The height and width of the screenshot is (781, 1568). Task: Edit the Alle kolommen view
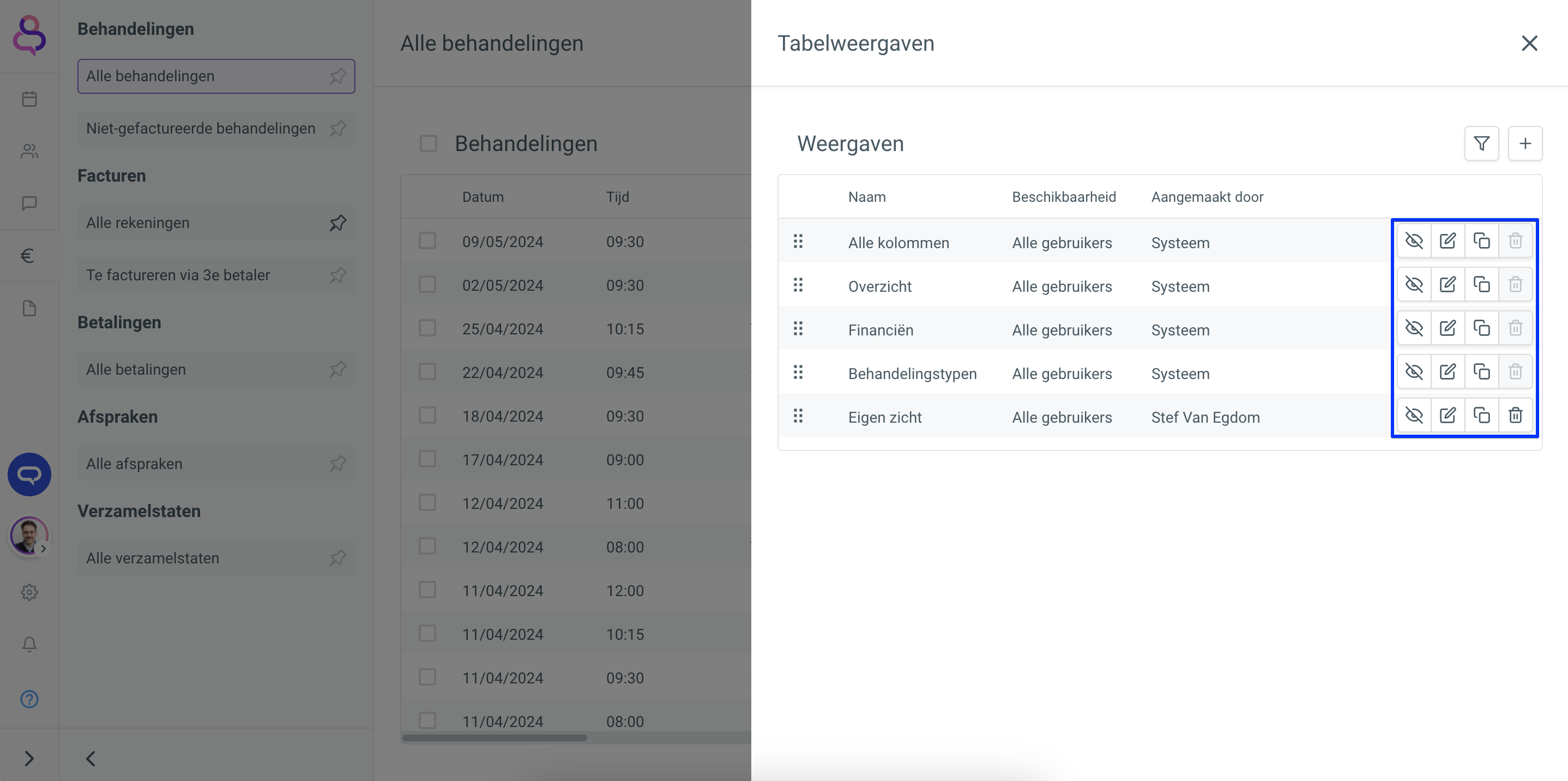[1448, 241]
